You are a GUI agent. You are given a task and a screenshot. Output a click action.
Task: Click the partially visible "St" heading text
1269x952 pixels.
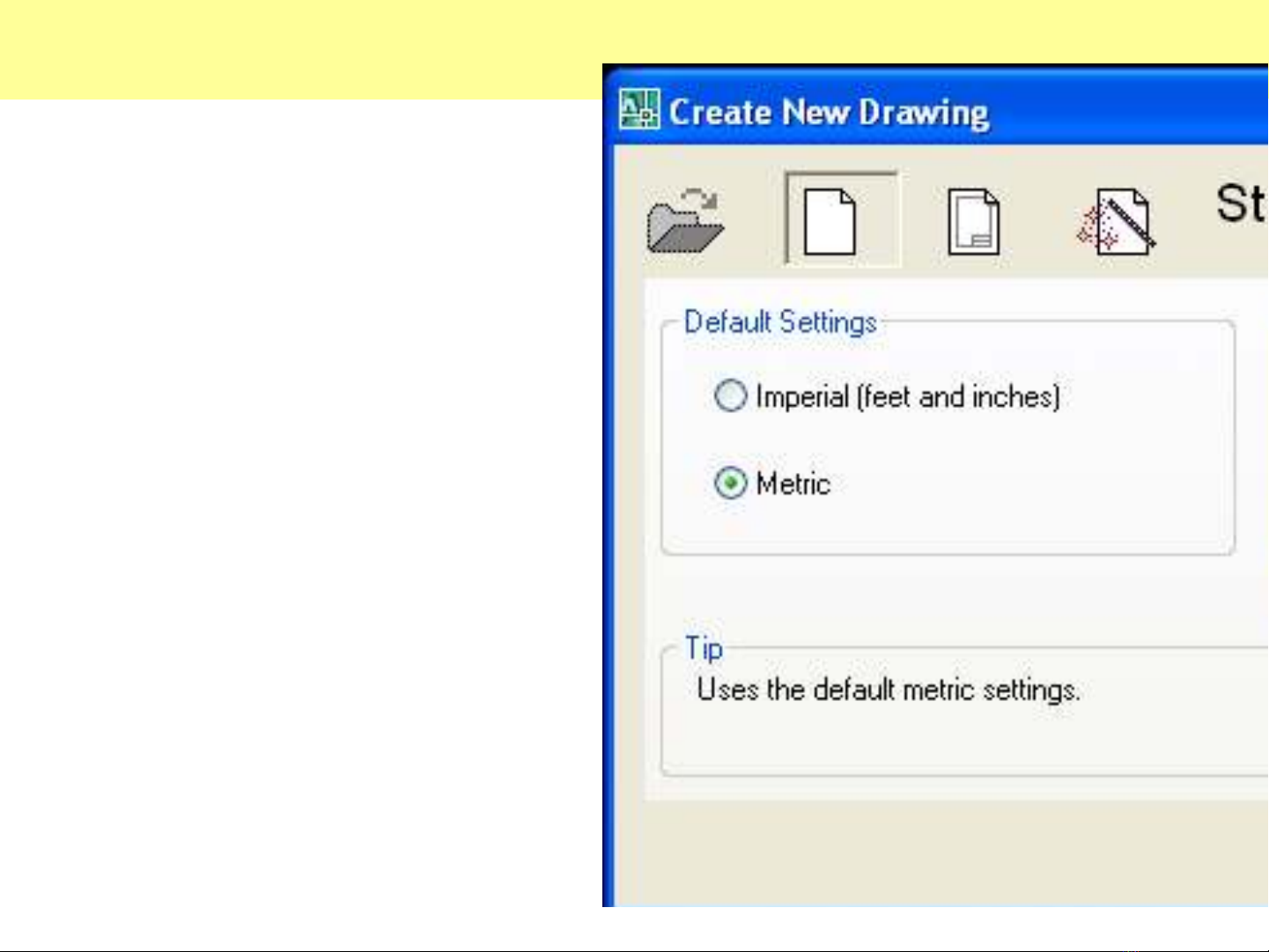(1240, 204)
